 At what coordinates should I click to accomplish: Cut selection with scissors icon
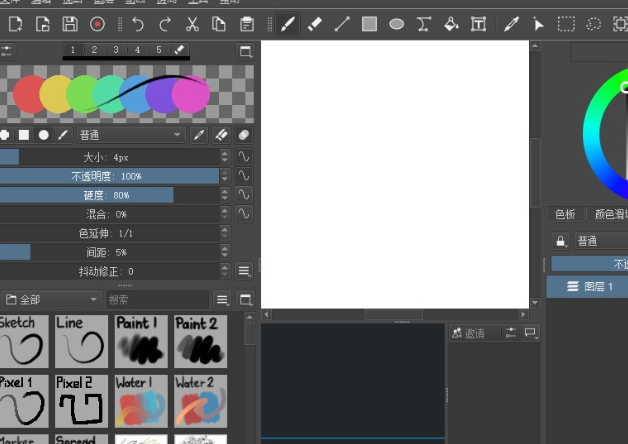192,24
